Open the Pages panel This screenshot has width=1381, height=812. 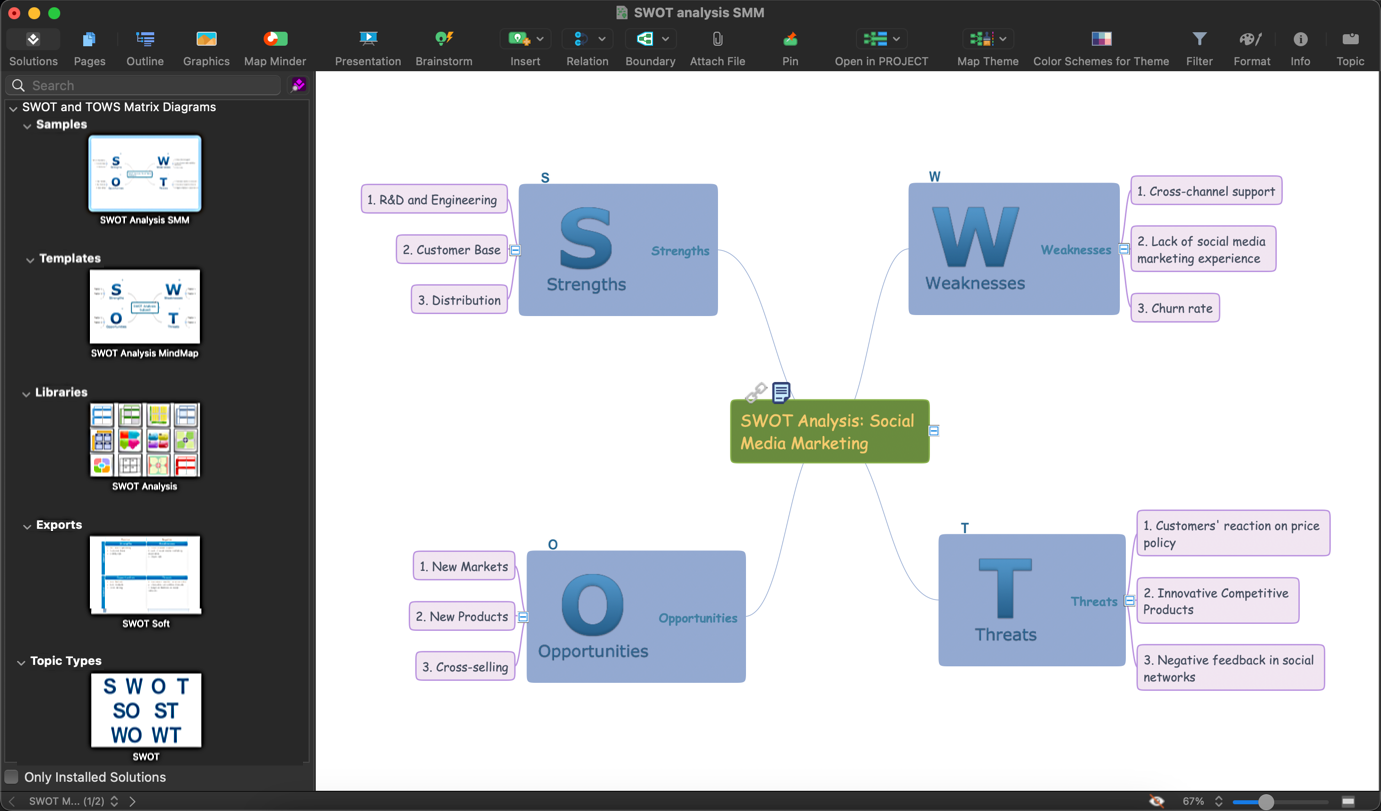89,47
